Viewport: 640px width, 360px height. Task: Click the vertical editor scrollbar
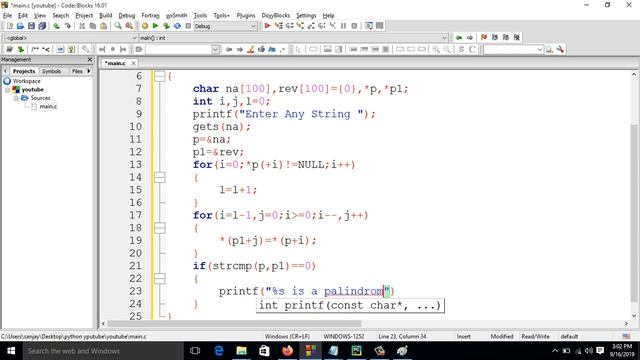click(633, 213)
